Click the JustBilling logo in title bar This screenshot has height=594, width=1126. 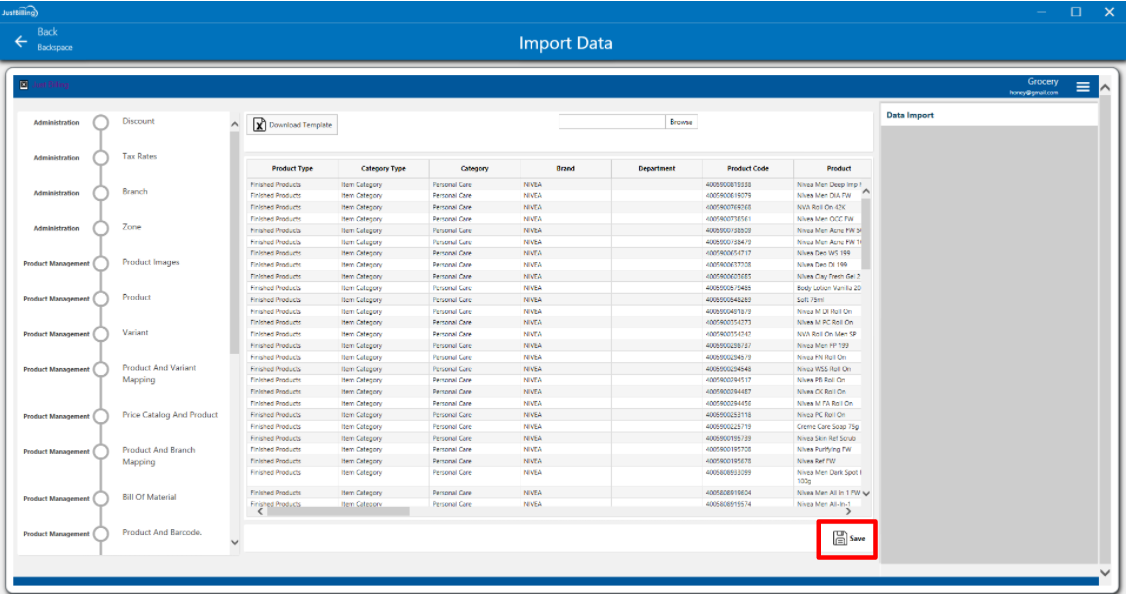click(20, 11)
